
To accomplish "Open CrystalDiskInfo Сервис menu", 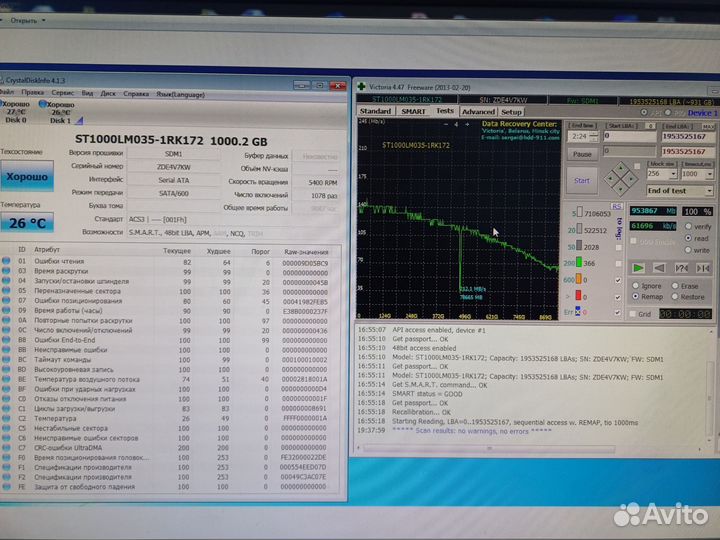I will pos(62,93).
